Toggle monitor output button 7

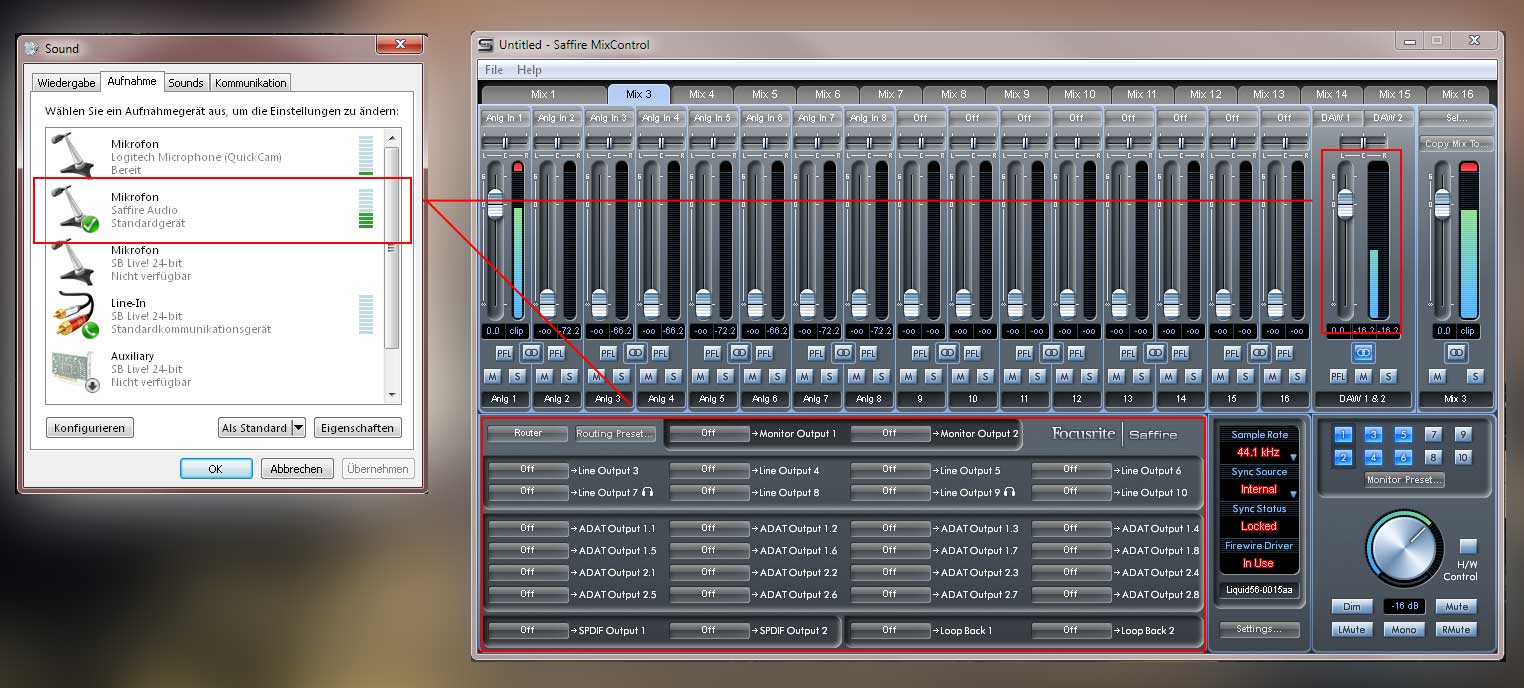click(x=1433, y=435)
